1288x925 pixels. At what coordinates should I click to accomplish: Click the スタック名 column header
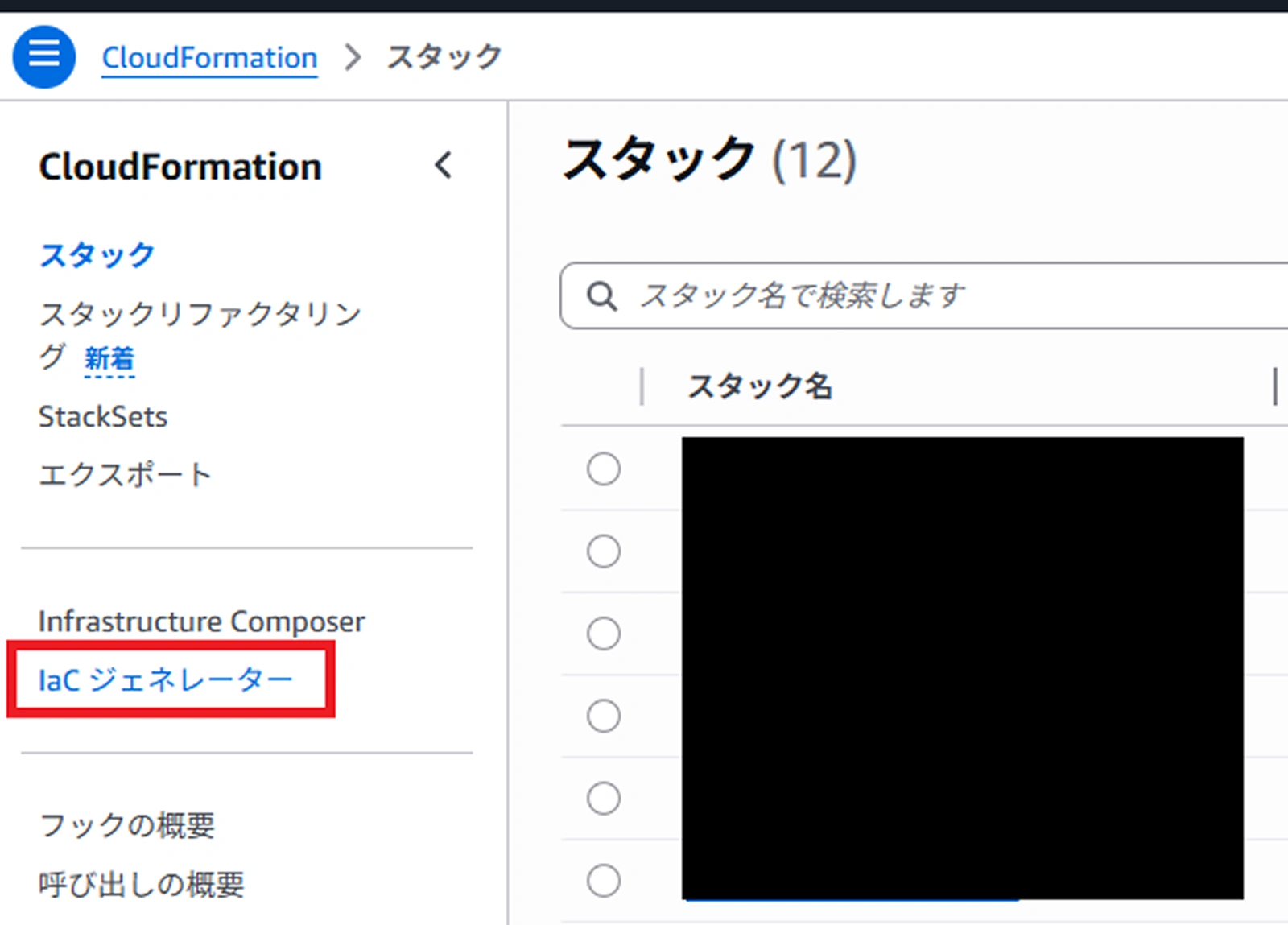[x=760, y=386]
